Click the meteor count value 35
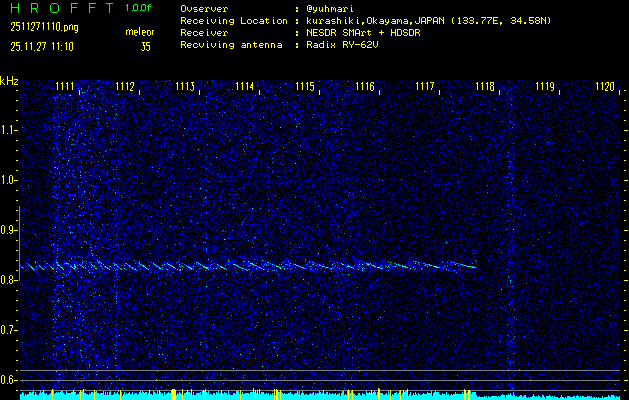The height and width of the screenshot is (400, 629). pos(145,46)
